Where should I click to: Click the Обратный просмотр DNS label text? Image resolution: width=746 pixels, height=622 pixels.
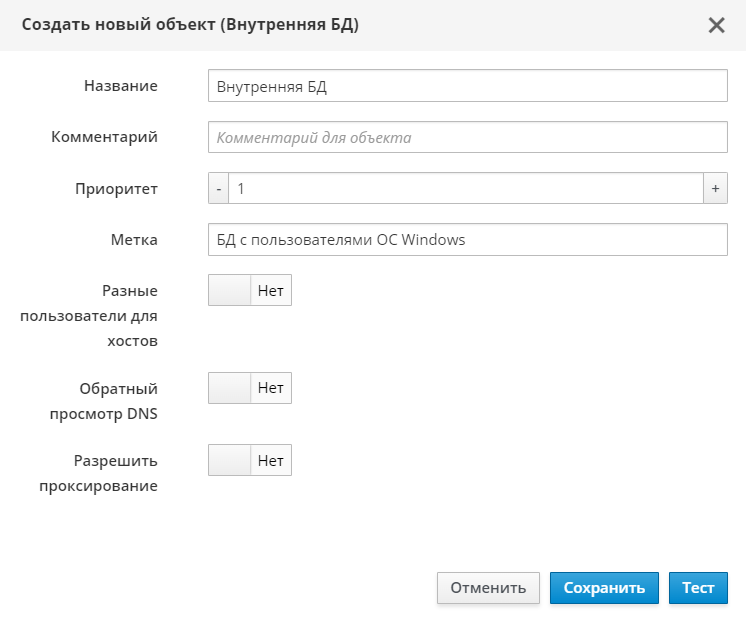[118, 399]
